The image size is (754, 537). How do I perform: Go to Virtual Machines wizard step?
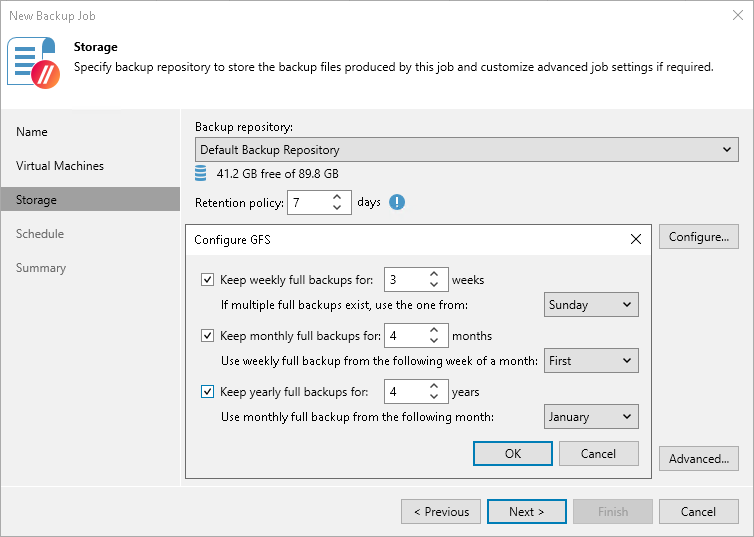pyautogui.click(x=60, y=166)
